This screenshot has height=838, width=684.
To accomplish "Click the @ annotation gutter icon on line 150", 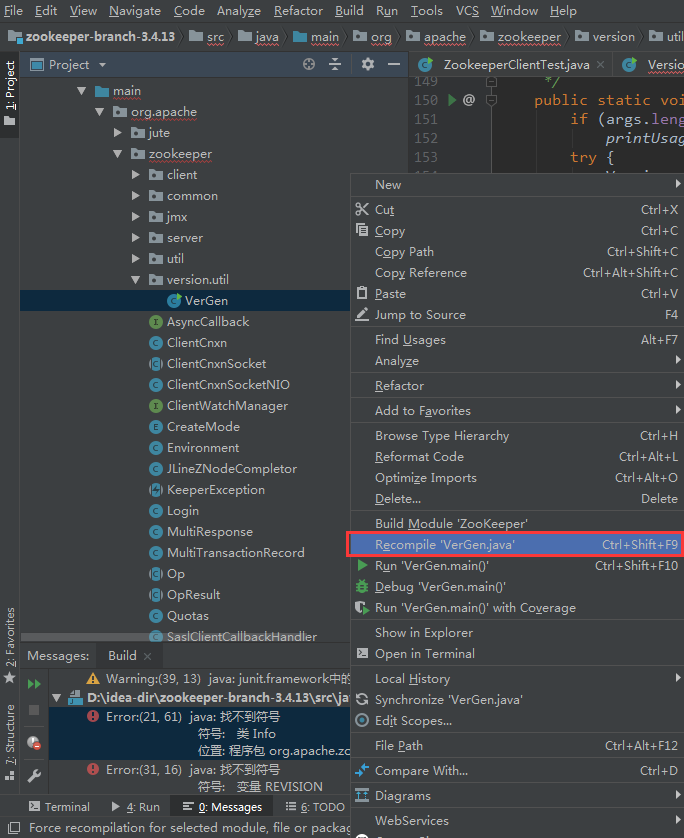I will [x=469, y=100].
